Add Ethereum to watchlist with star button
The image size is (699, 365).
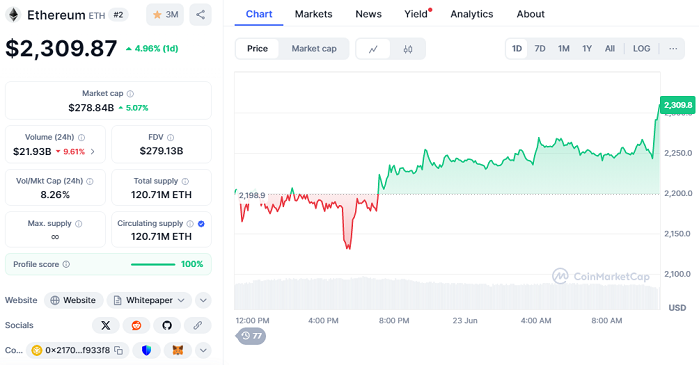point(165,15)
